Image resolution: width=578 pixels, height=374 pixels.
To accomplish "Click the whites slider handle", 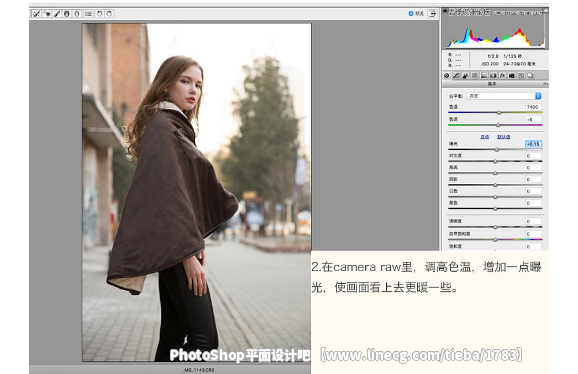I will pos(495,197).
